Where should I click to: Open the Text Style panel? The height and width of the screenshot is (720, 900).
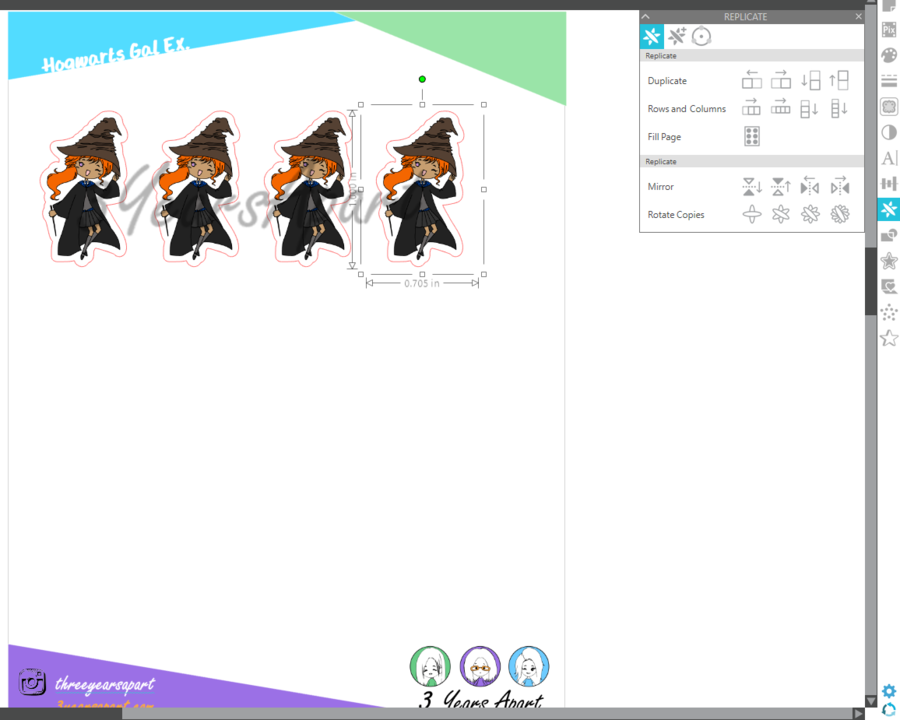[x=889, y=158]
